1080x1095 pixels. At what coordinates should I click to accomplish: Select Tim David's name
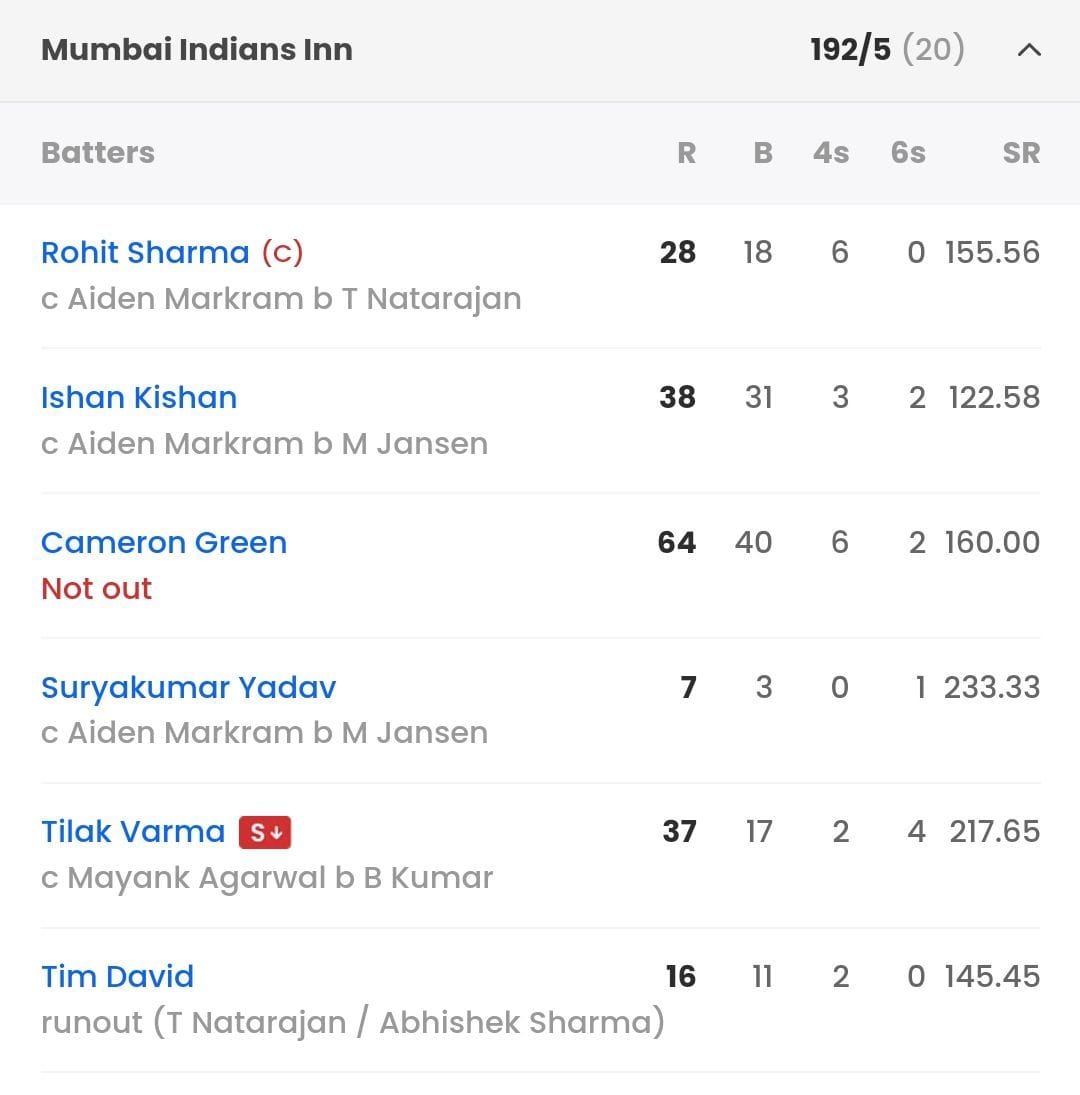click(x=117, y=976)
